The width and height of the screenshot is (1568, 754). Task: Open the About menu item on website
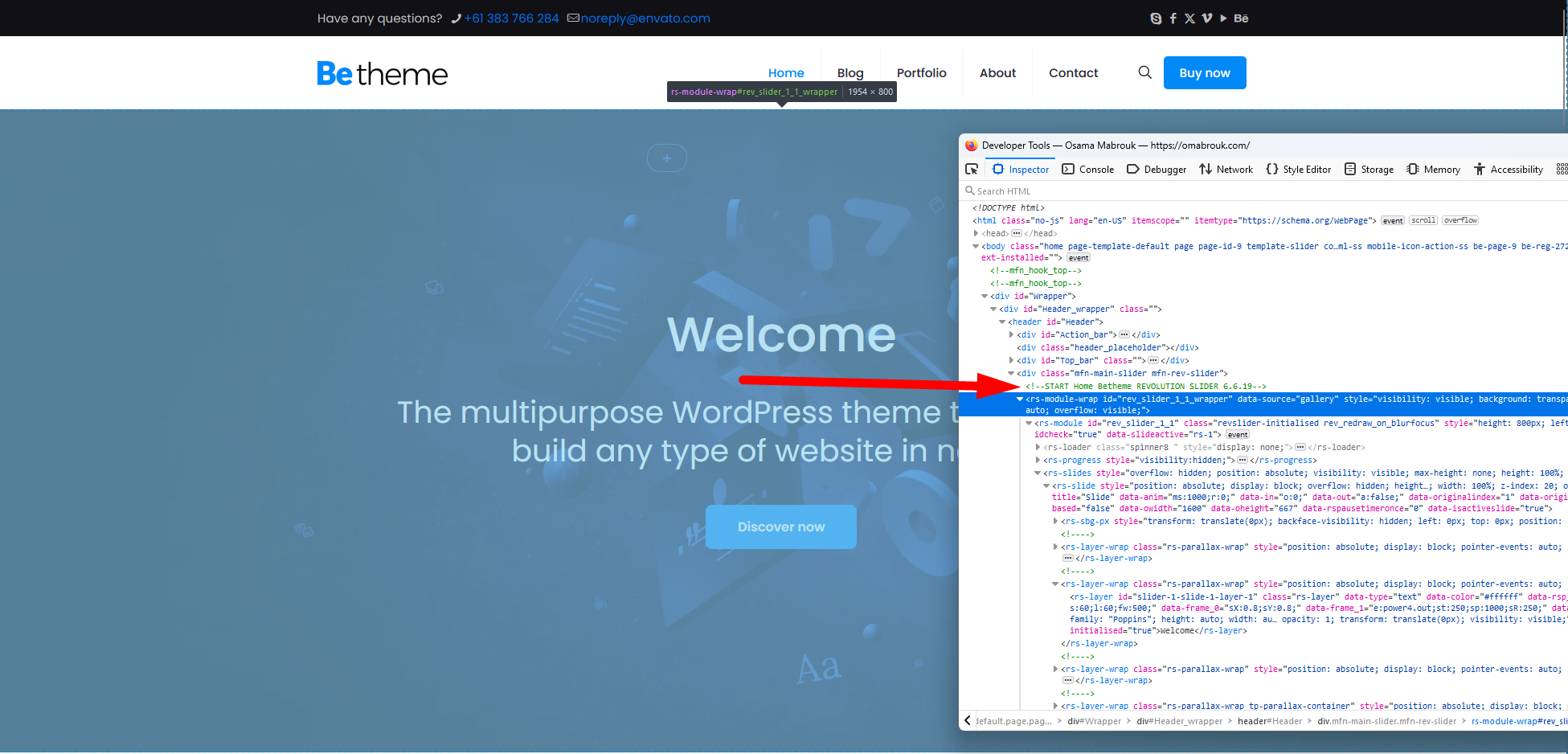[997, 73]
